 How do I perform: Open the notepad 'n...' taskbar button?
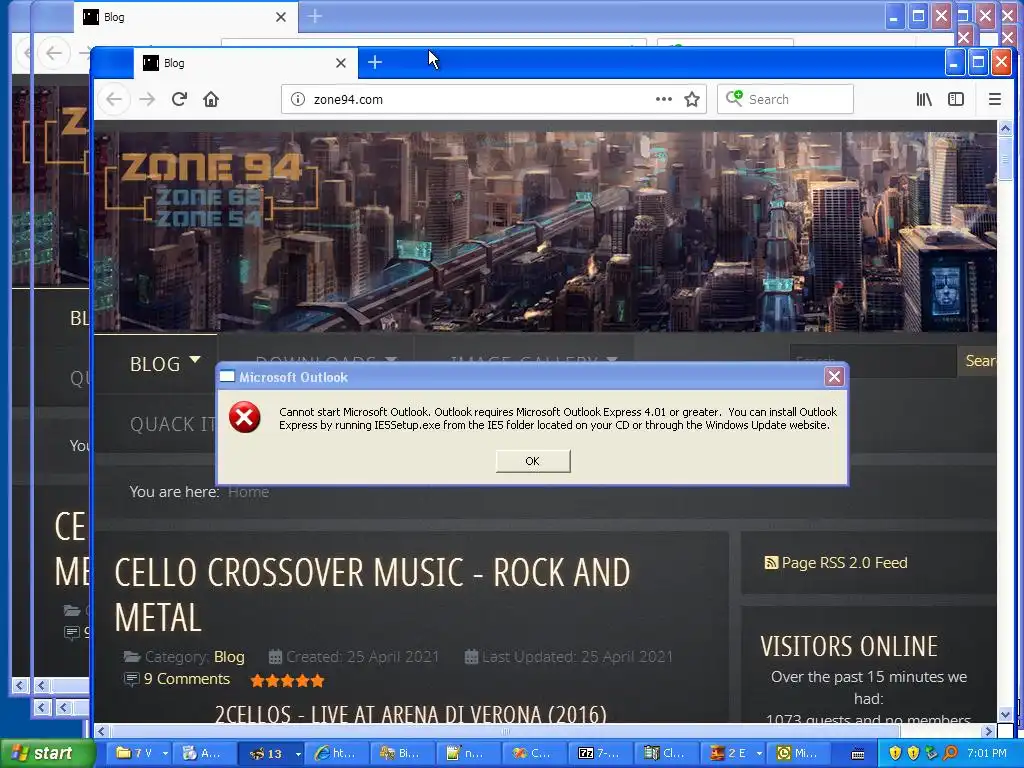[x=466, y=754]
